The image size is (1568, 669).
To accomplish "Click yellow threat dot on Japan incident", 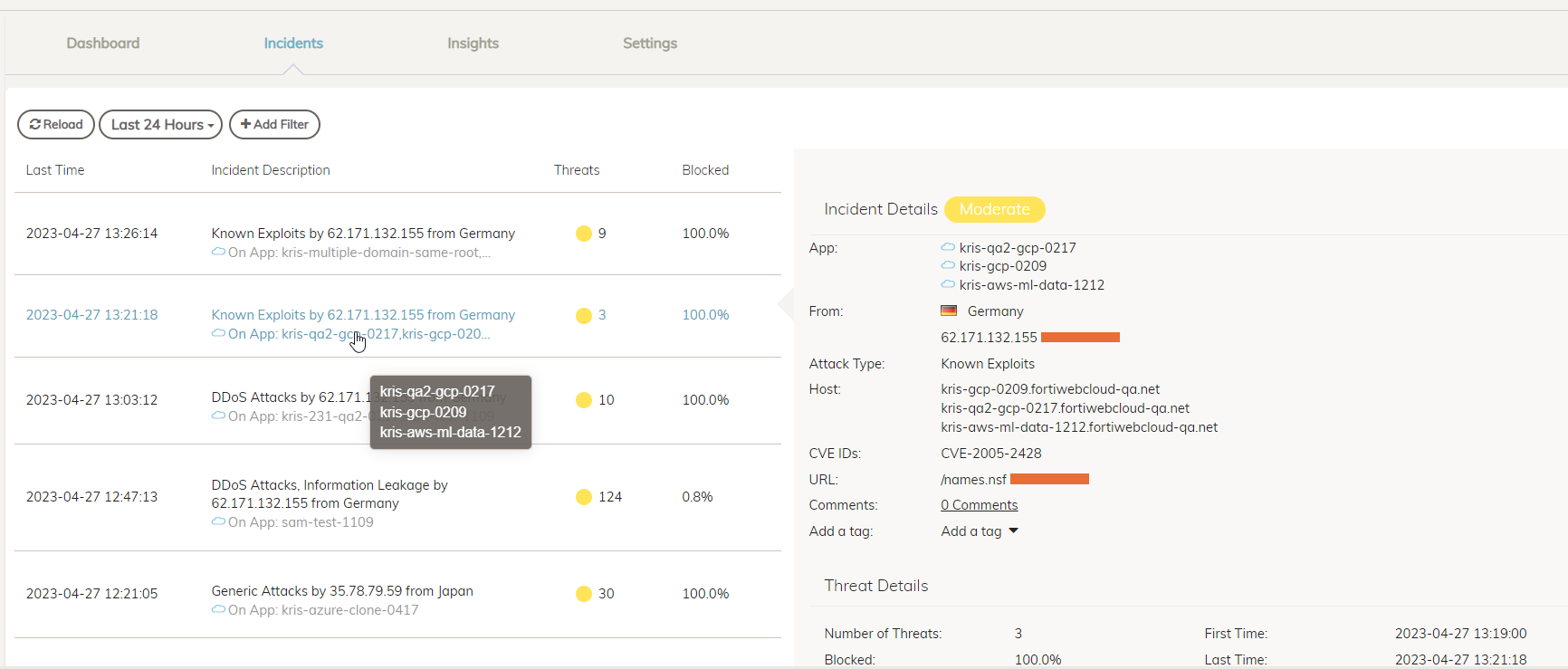I will click(x=584, y=594).
